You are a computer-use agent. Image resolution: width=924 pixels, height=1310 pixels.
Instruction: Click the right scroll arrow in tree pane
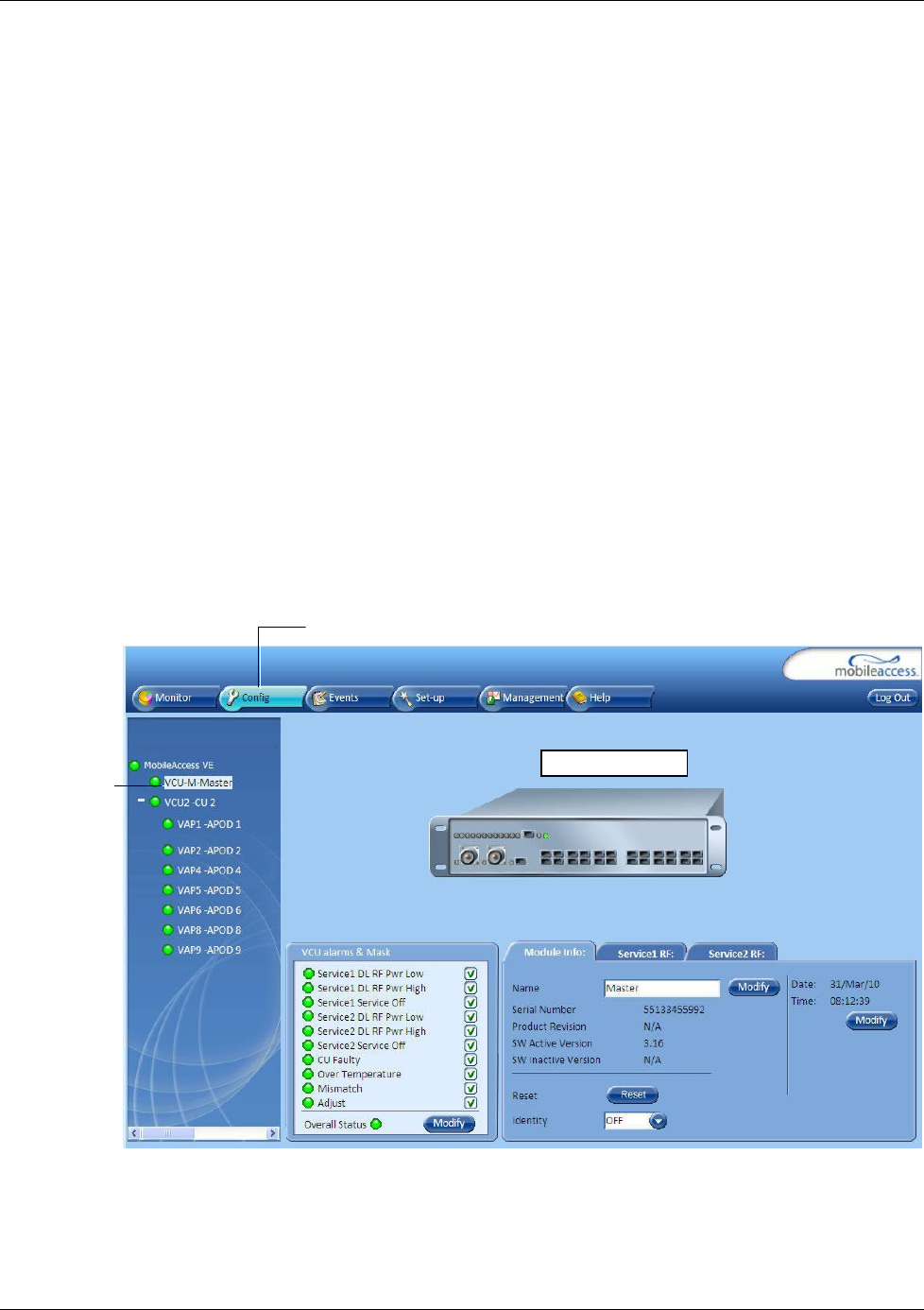[x=272, y=1133]
